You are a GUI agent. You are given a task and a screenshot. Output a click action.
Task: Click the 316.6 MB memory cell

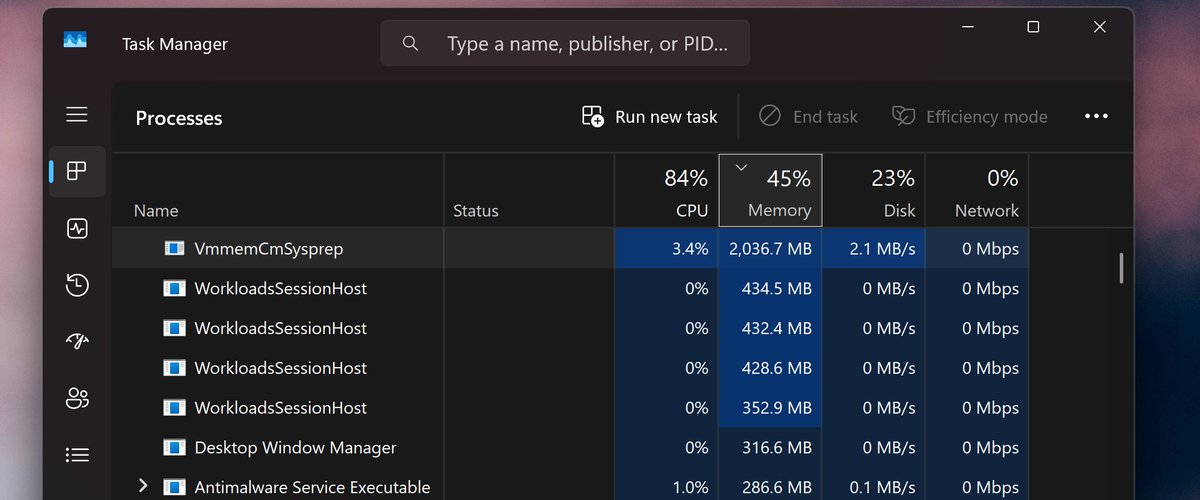(x=770, y=448)
